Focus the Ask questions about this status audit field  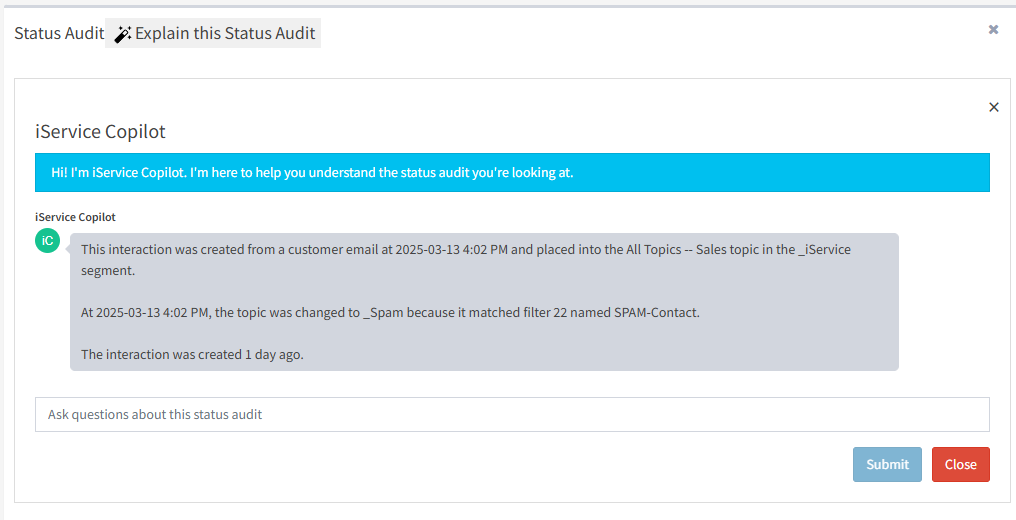[512, 414]
